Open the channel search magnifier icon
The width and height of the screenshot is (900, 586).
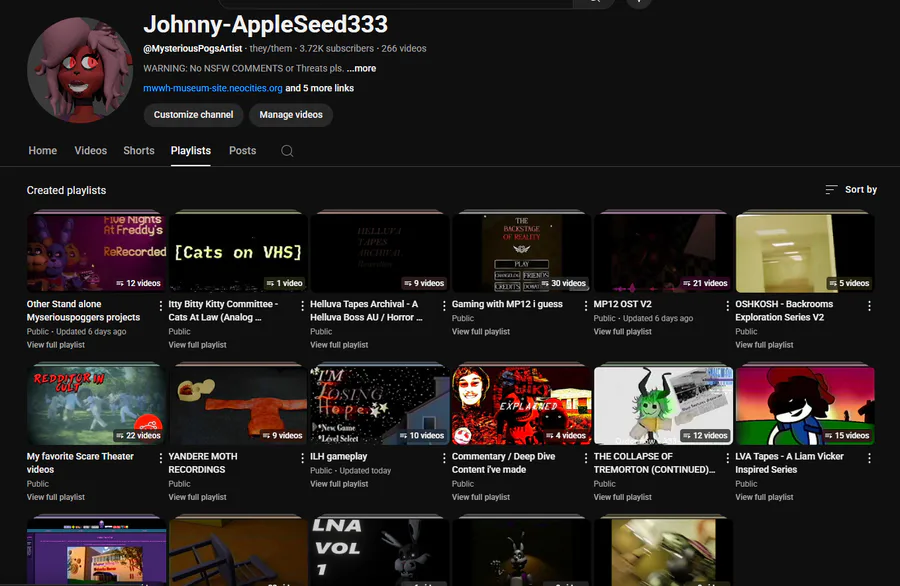point(287,151)
